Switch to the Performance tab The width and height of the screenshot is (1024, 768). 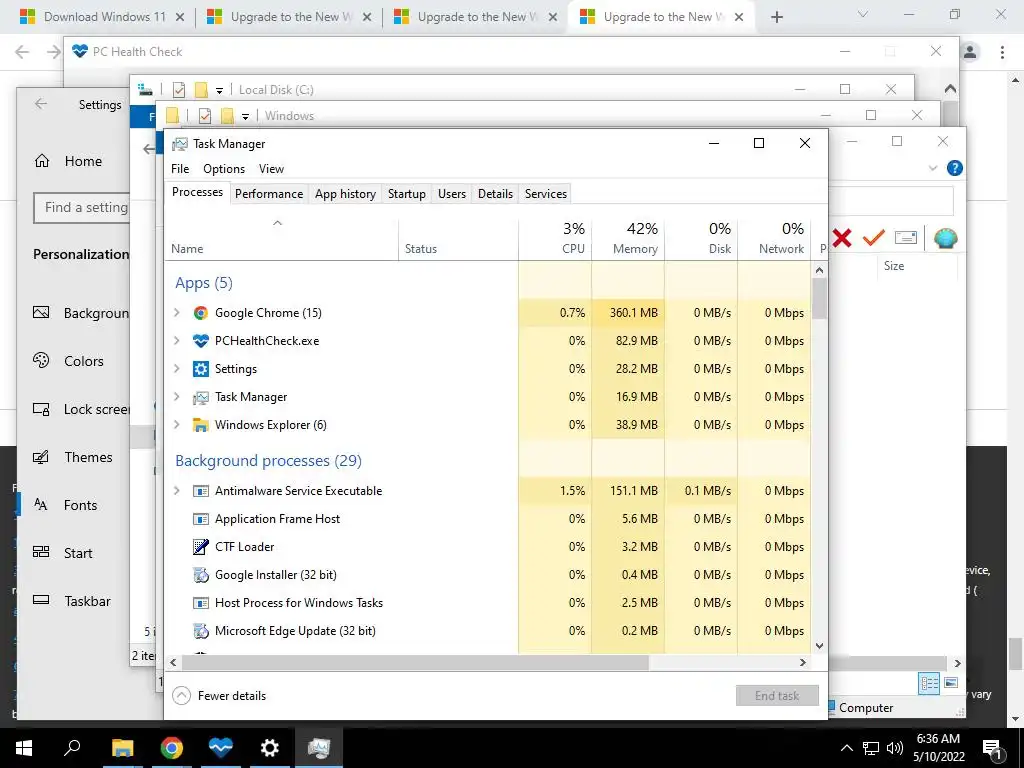pos(269,194)
